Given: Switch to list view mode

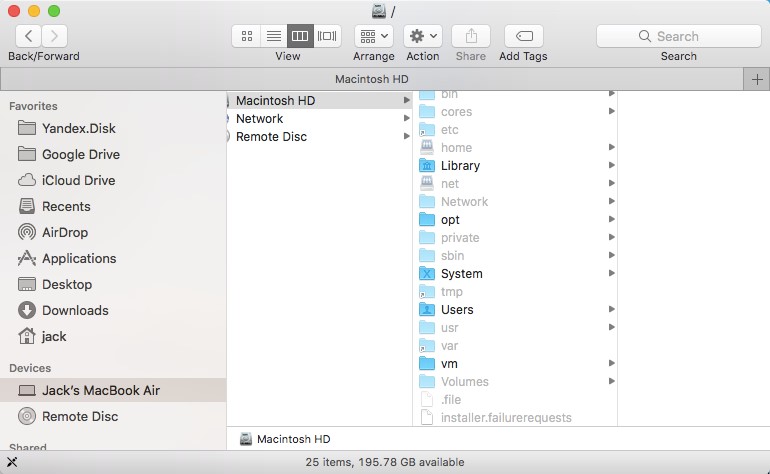Looking at the screenshot, I should (x=273, y=36).
